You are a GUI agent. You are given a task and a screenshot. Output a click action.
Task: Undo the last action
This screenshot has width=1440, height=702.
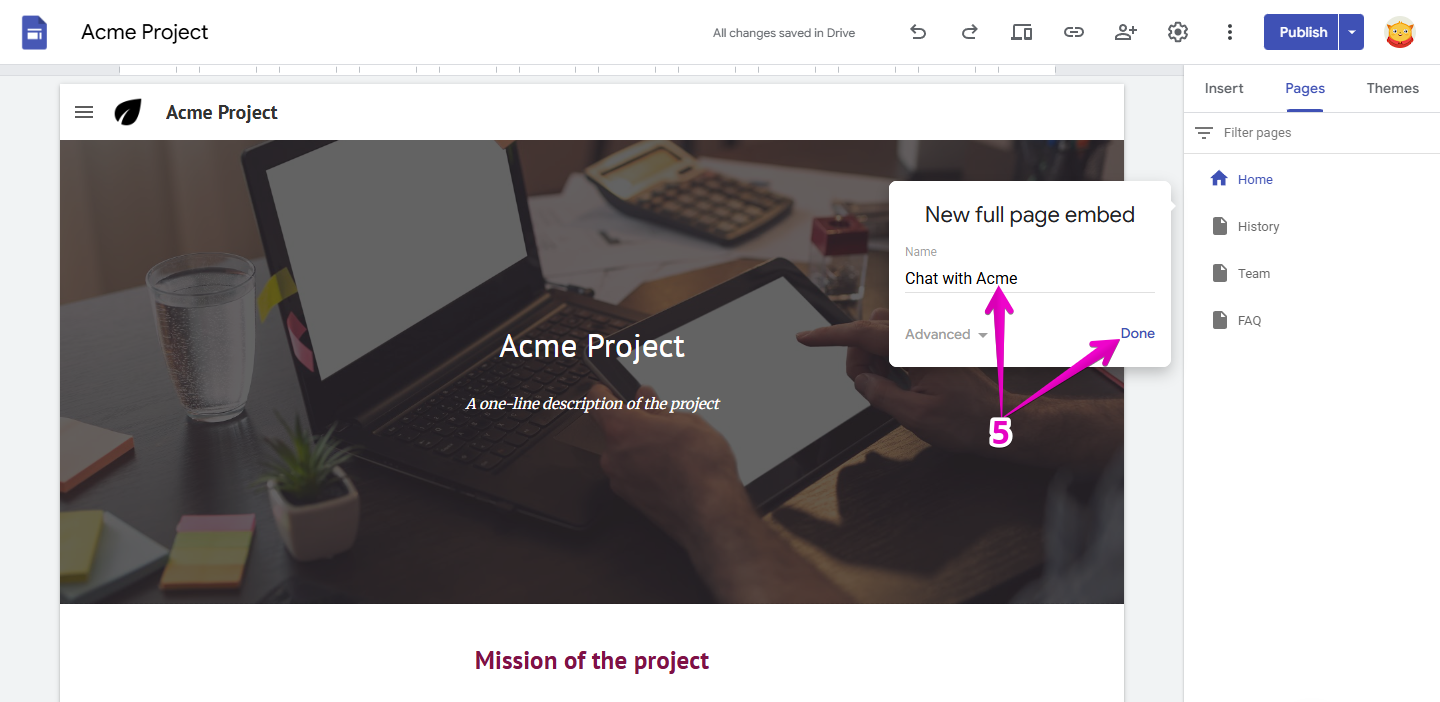click(918, 32)
